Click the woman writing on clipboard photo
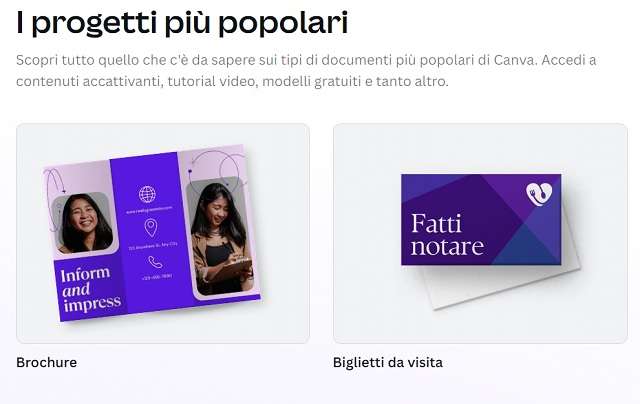This screenshot has width=640, height=404. pyautogui.click(x=221, y=237)
